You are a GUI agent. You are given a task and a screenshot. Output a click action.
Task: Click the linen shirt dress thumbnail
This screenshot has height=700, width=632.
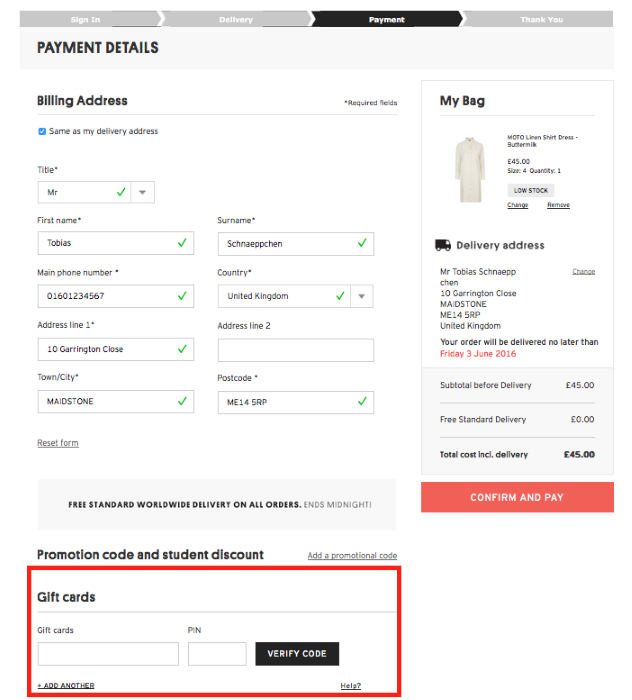(468, 171)
